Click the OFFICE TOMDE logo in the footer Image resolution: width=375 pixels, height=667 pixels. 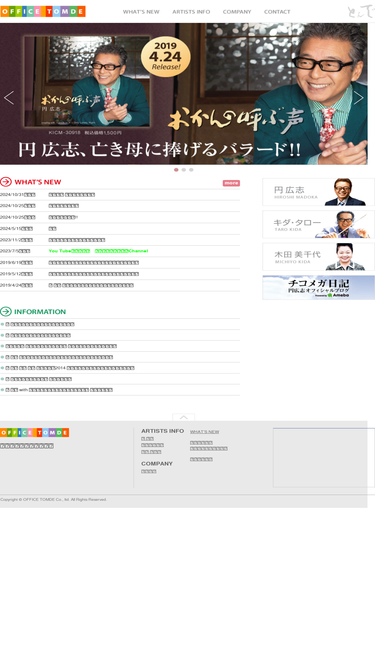click(x=34, y=433)
